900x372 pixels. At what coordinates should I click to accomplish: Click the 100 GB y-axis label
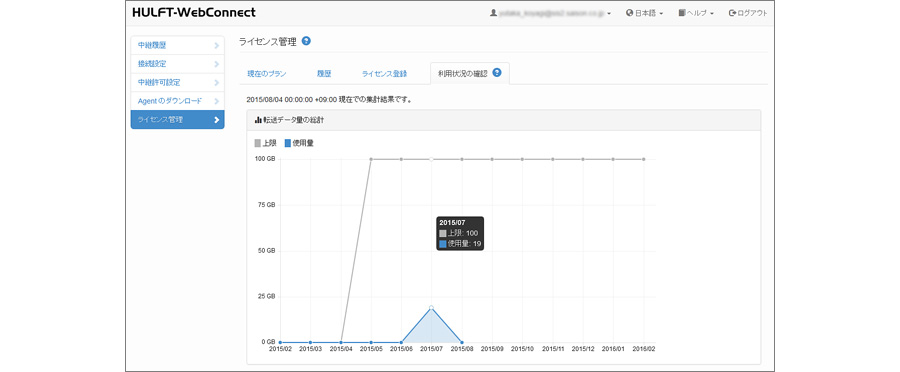(265, 159)
